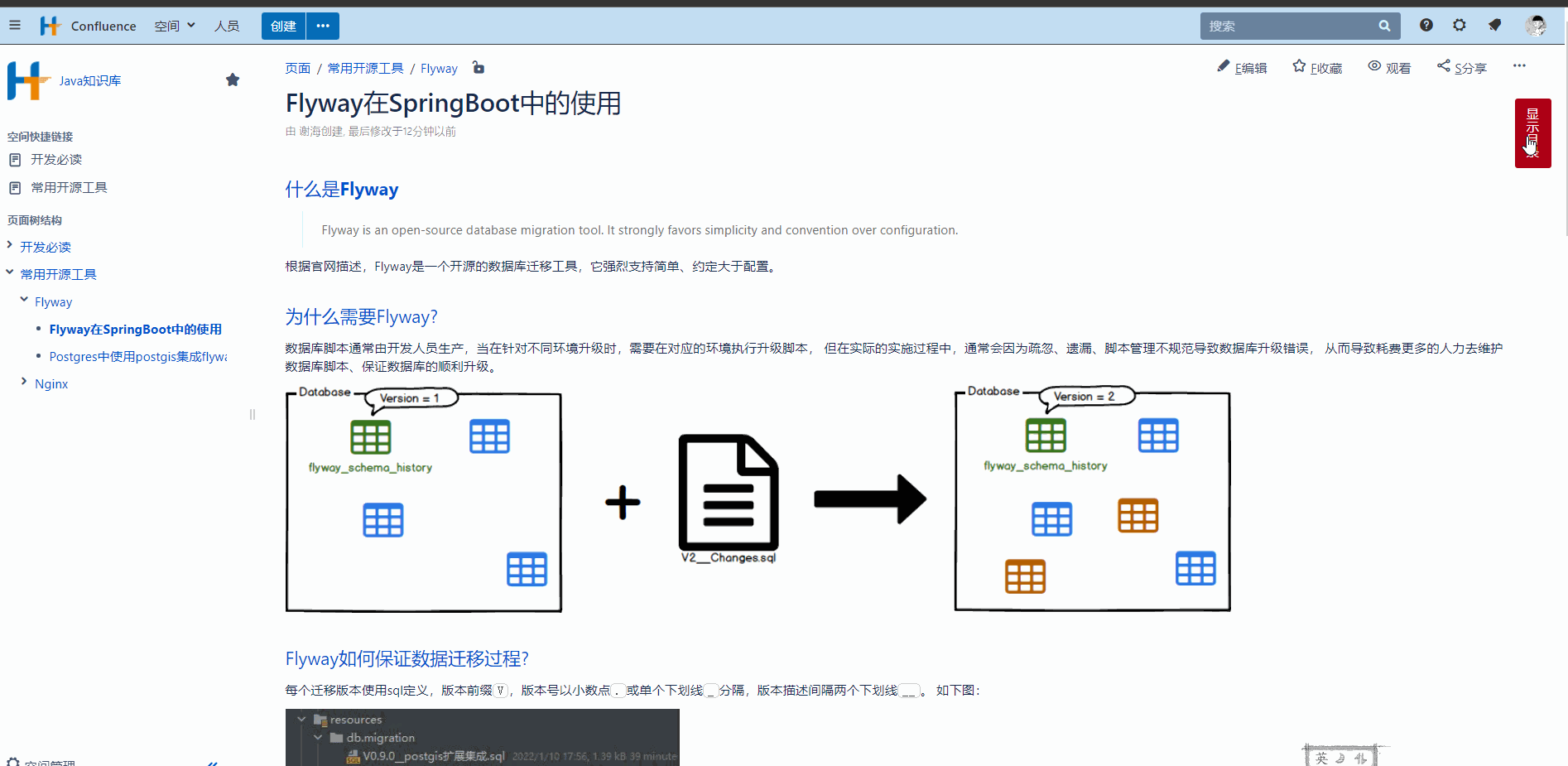
Task: Open the user profile avatar menu
Action: click(1536, 26)
